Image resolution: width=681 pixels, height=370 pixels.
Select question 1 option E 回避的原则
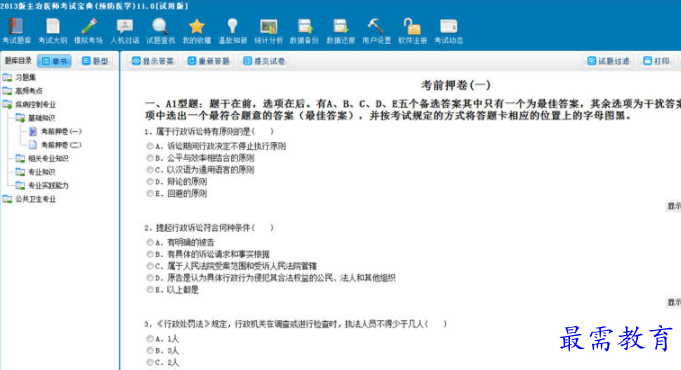[150, 194]
